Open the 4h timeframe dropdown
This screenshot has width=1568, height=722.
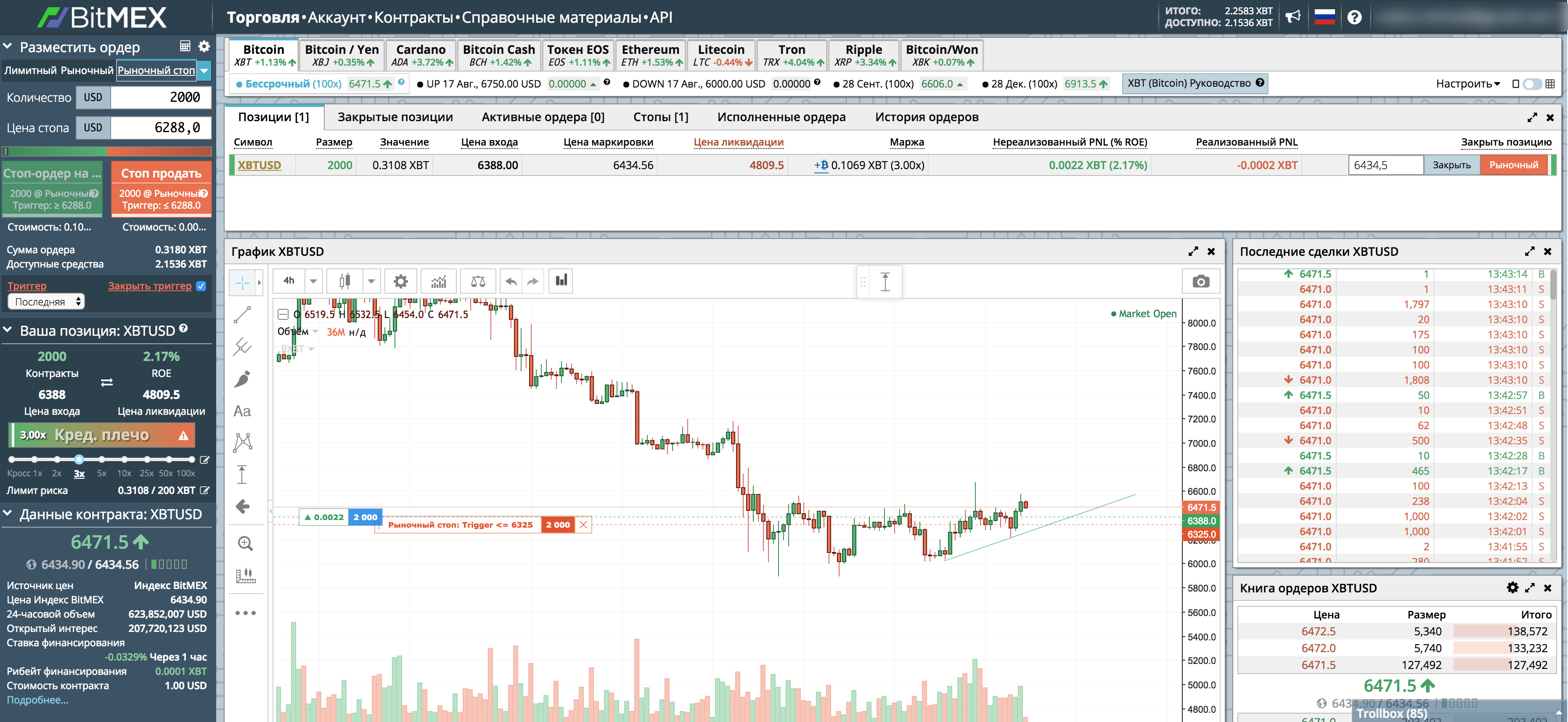tap(313, 281)
